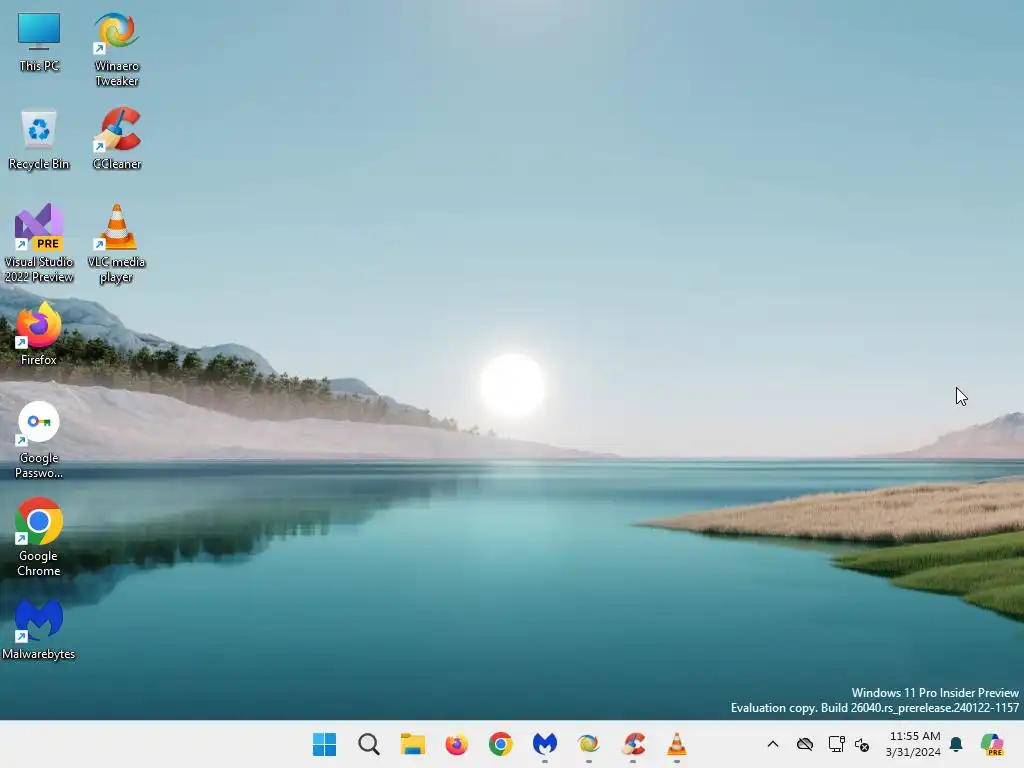Open Malwarebytes from the taskbar
This screenshot has width=1024, height=768.
tap(545, 744)
